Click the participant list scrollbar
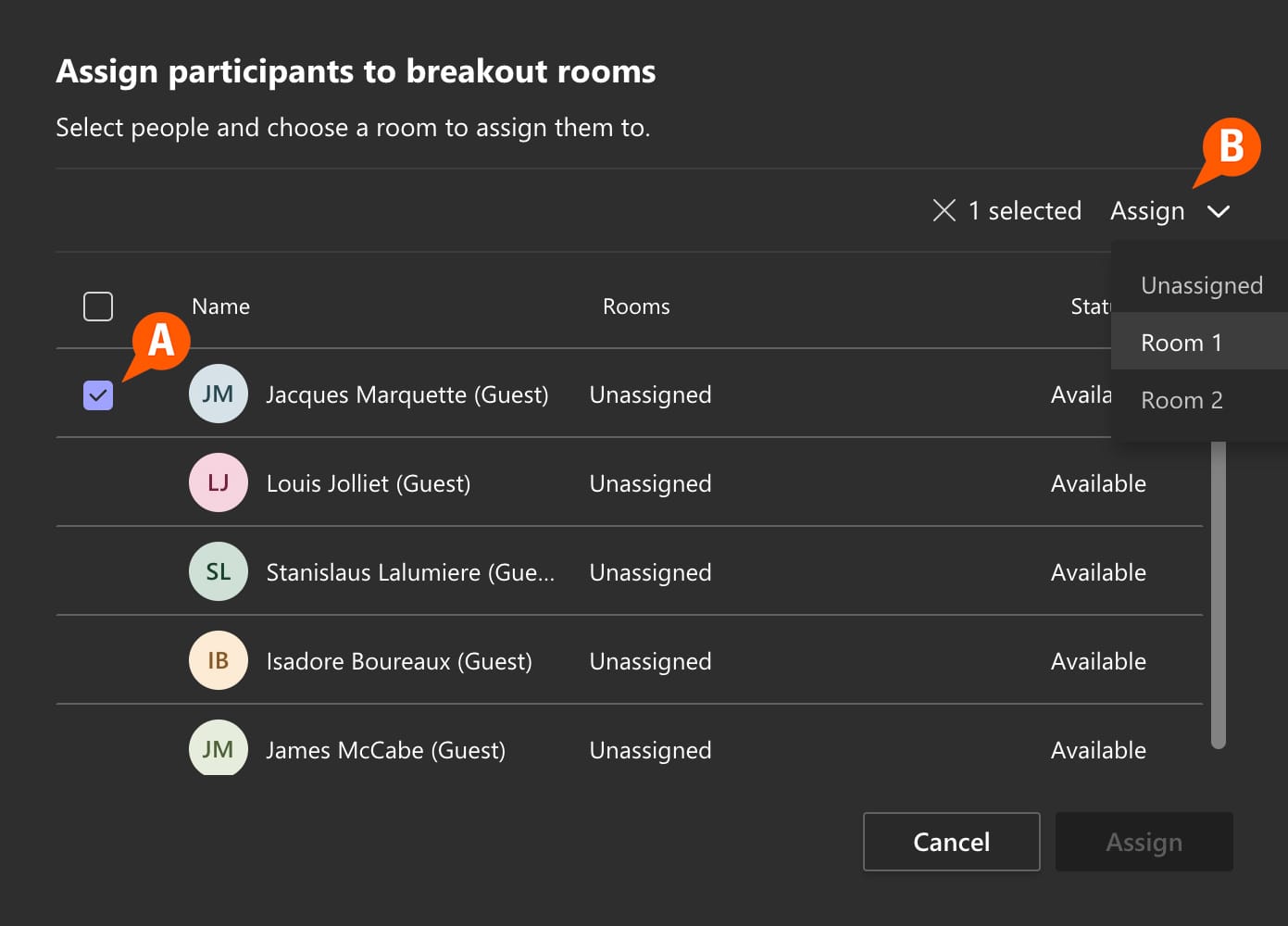 1219,593
